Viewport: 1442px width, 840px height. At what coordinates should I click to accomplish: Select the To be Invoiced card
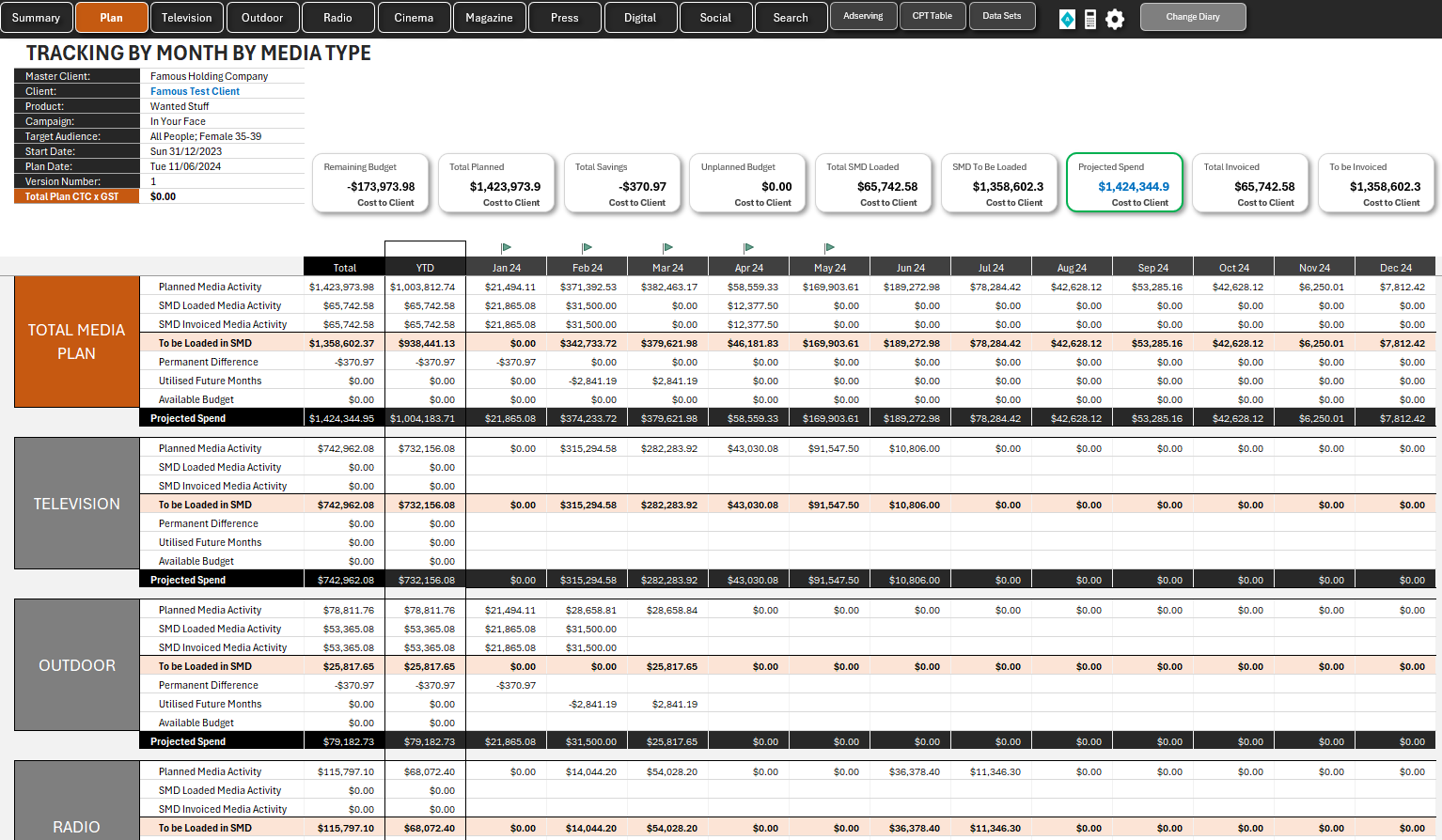point(1376,183)
